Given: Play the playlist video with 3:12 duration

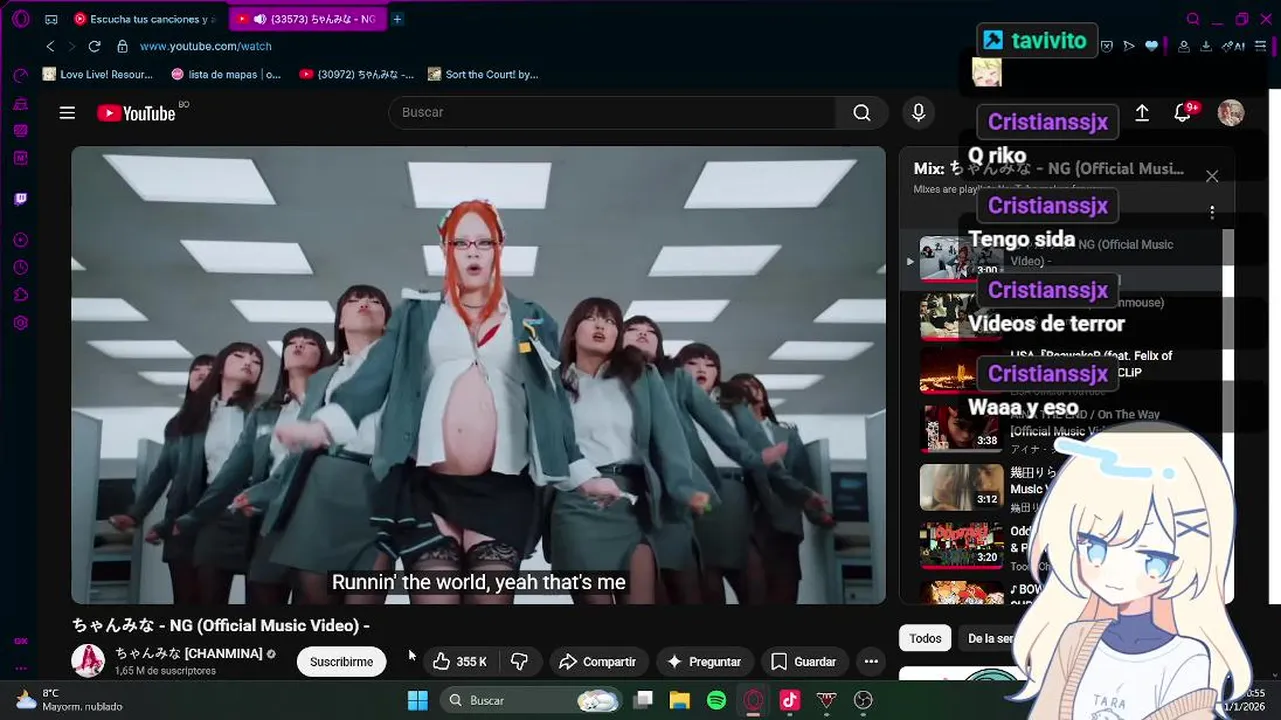Looking at the screenshot, I should coord(961,487).
